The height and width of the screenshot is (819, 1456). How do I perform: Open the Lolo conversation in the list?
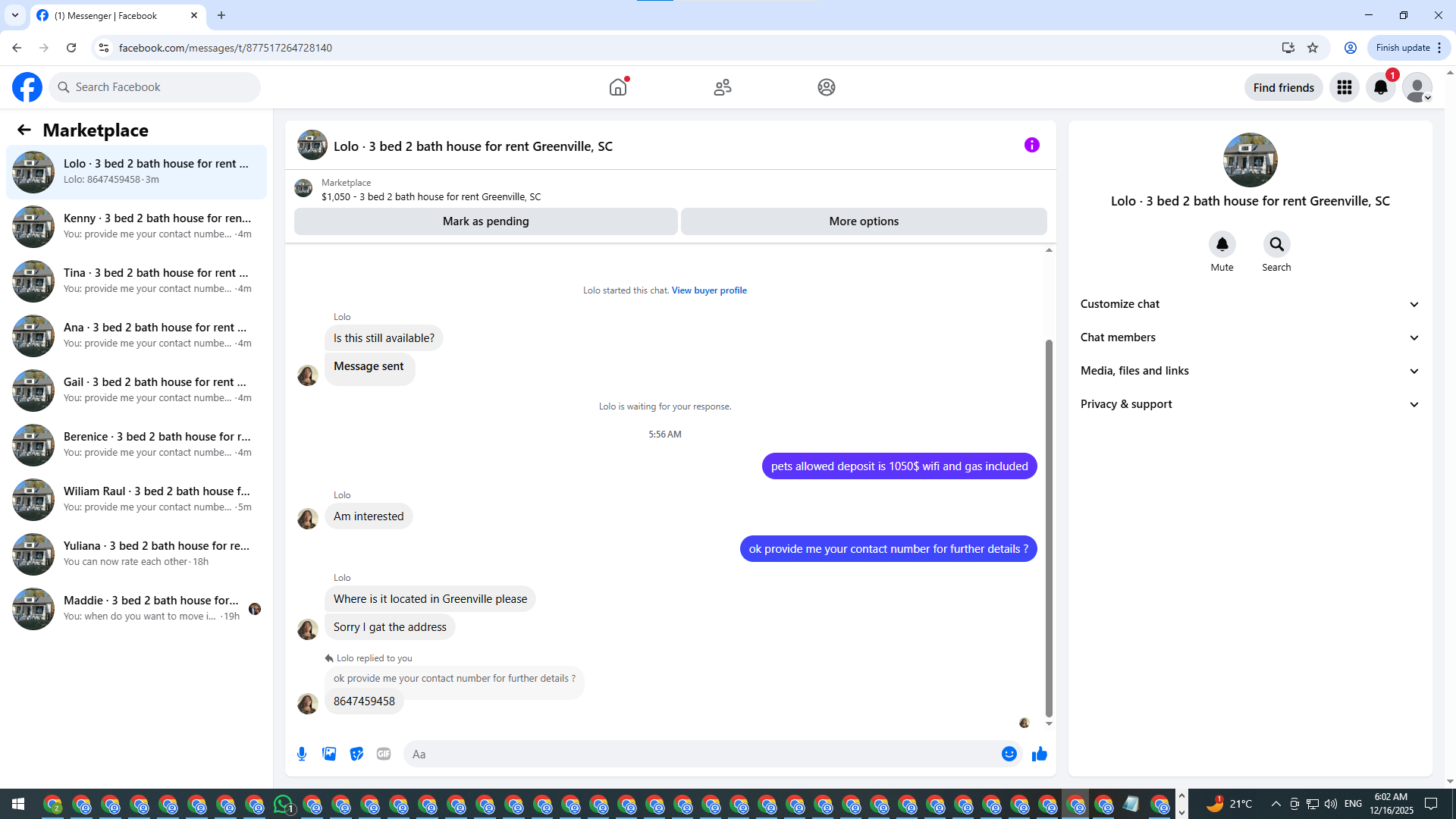[136, 172]
